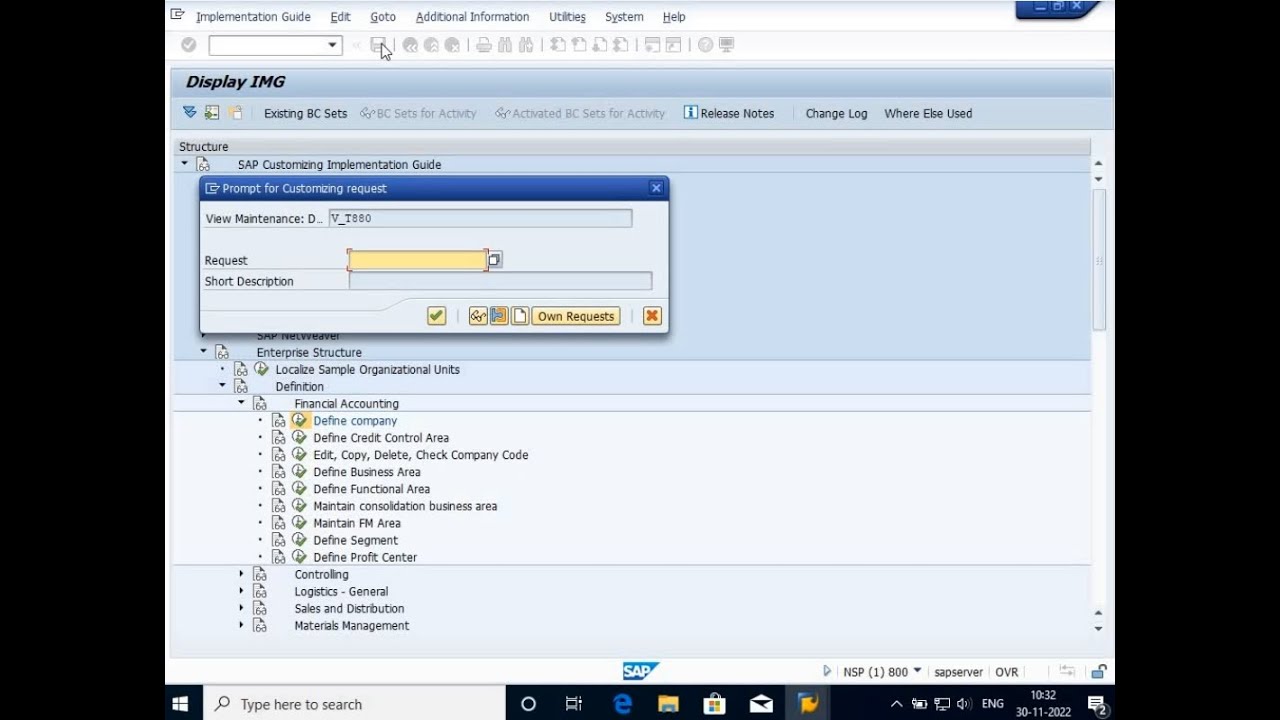Open Microsoft Edge from the taskbar
Screen dimensions: 1280x720
pyautogui.click(x=622, y=704)
